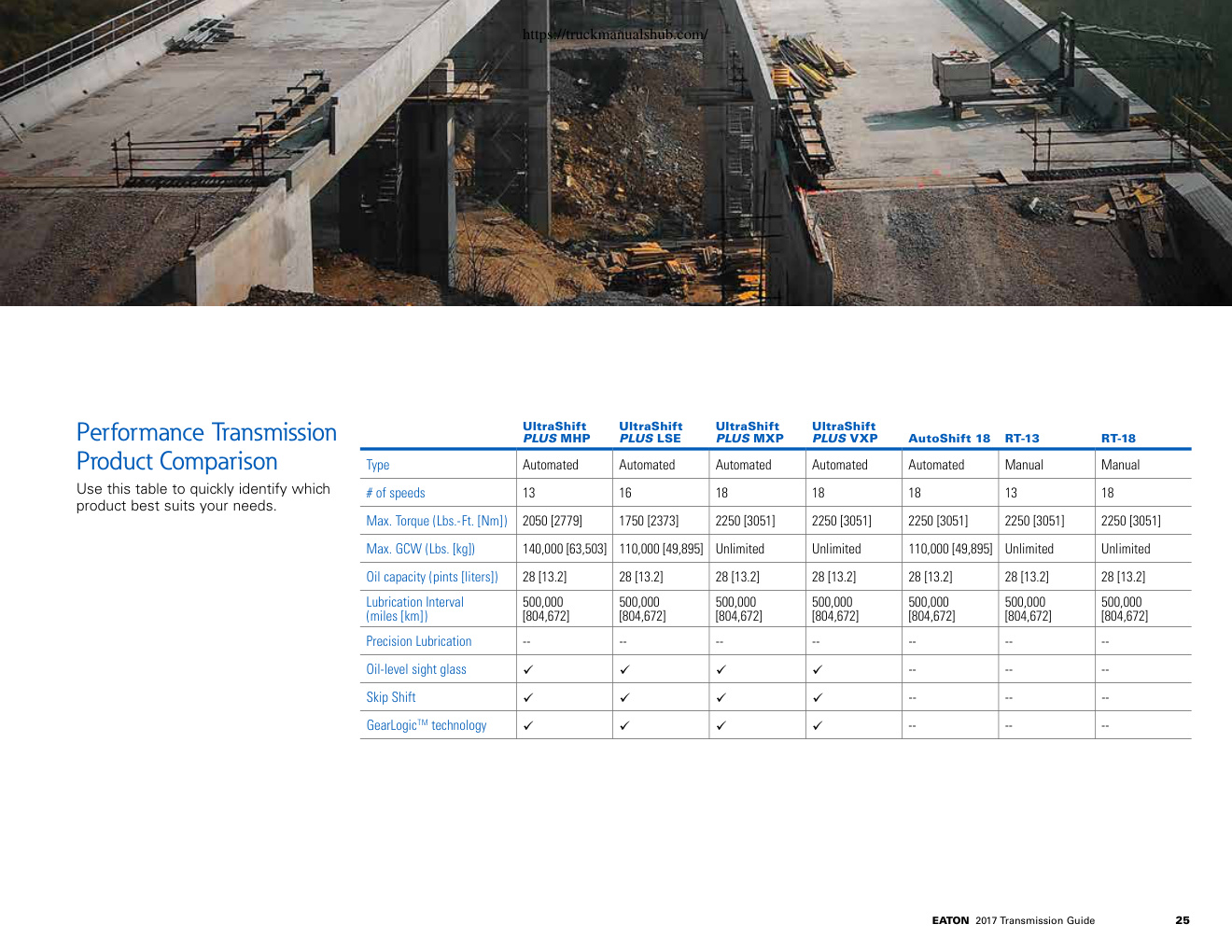Click the 'Automated' type cell under AutoShift 18
The height and width of the screenshot is (952, 1232).
[x=936, y=465]
